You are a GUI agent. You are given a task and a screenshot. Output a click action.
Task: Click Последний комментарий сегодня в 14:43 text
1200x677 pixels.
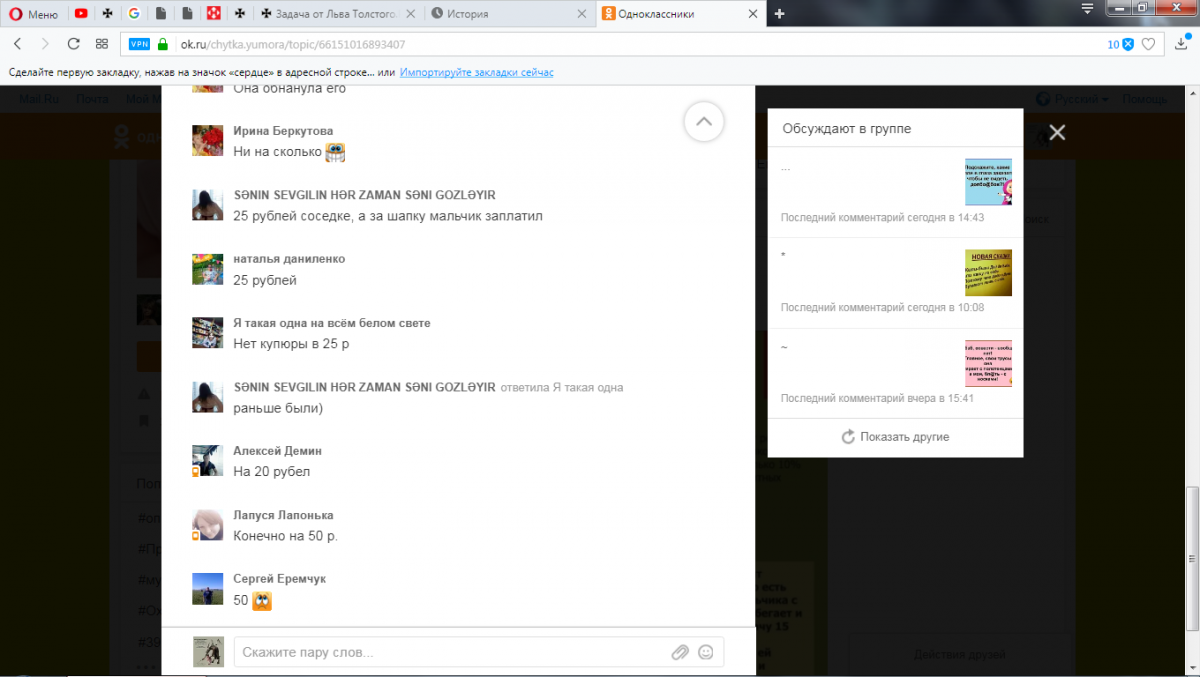882,217
